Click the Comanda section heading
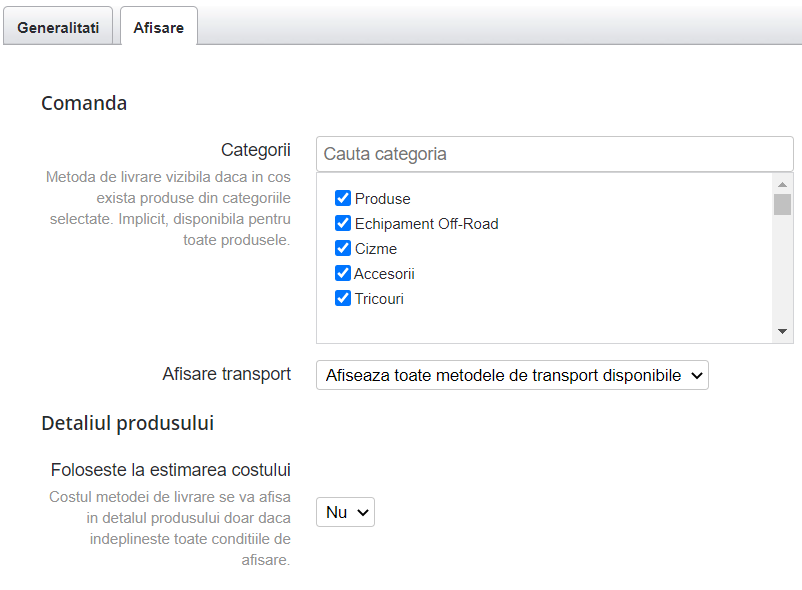This screenshot has width=802, height=590. click(84, 103)
